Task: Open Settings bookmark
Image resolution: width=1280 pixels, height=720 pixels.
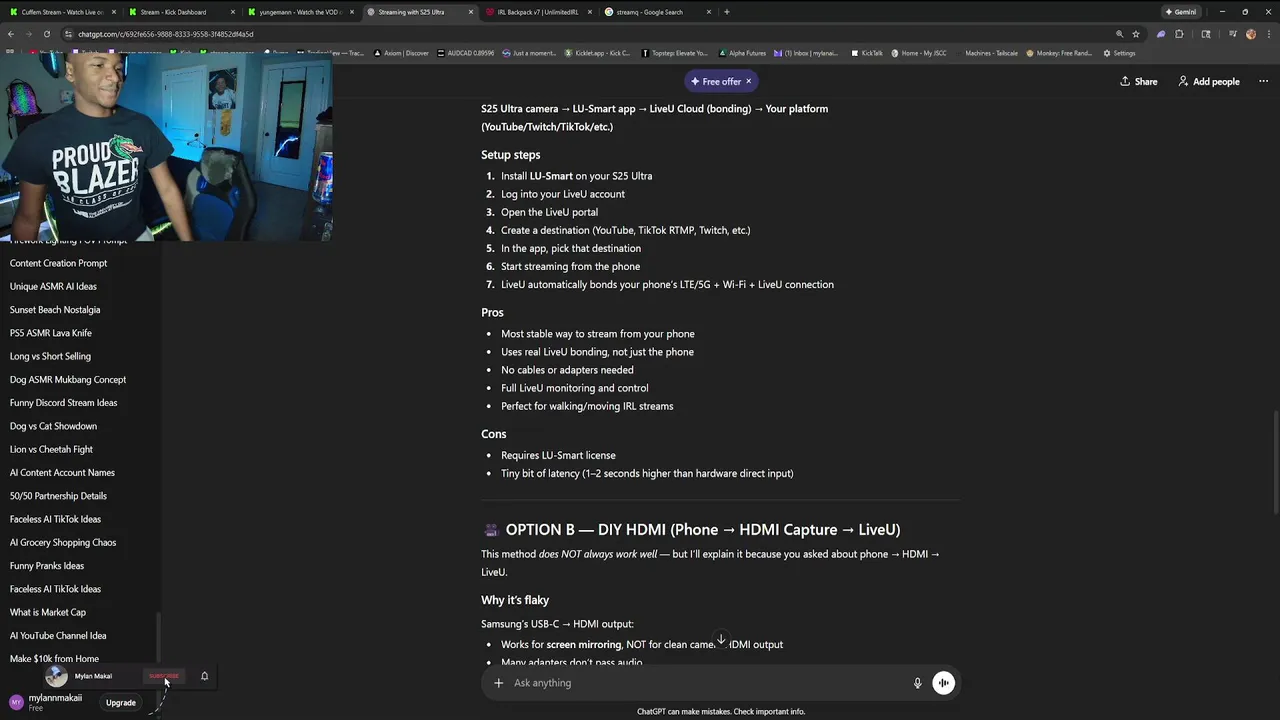Action: coord(1120,53)
